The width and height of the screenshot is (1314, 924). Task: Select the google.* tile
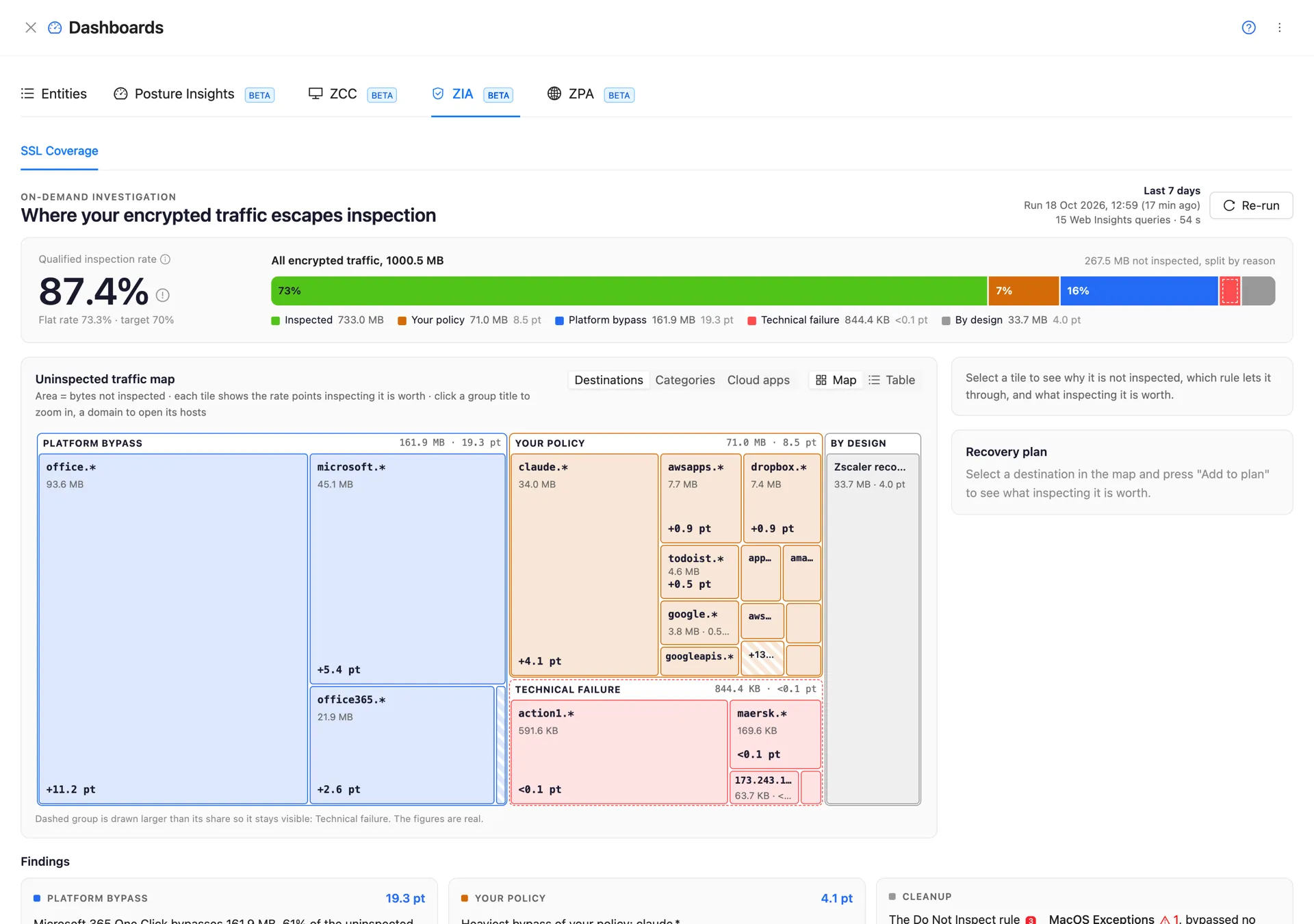point(699,622)
